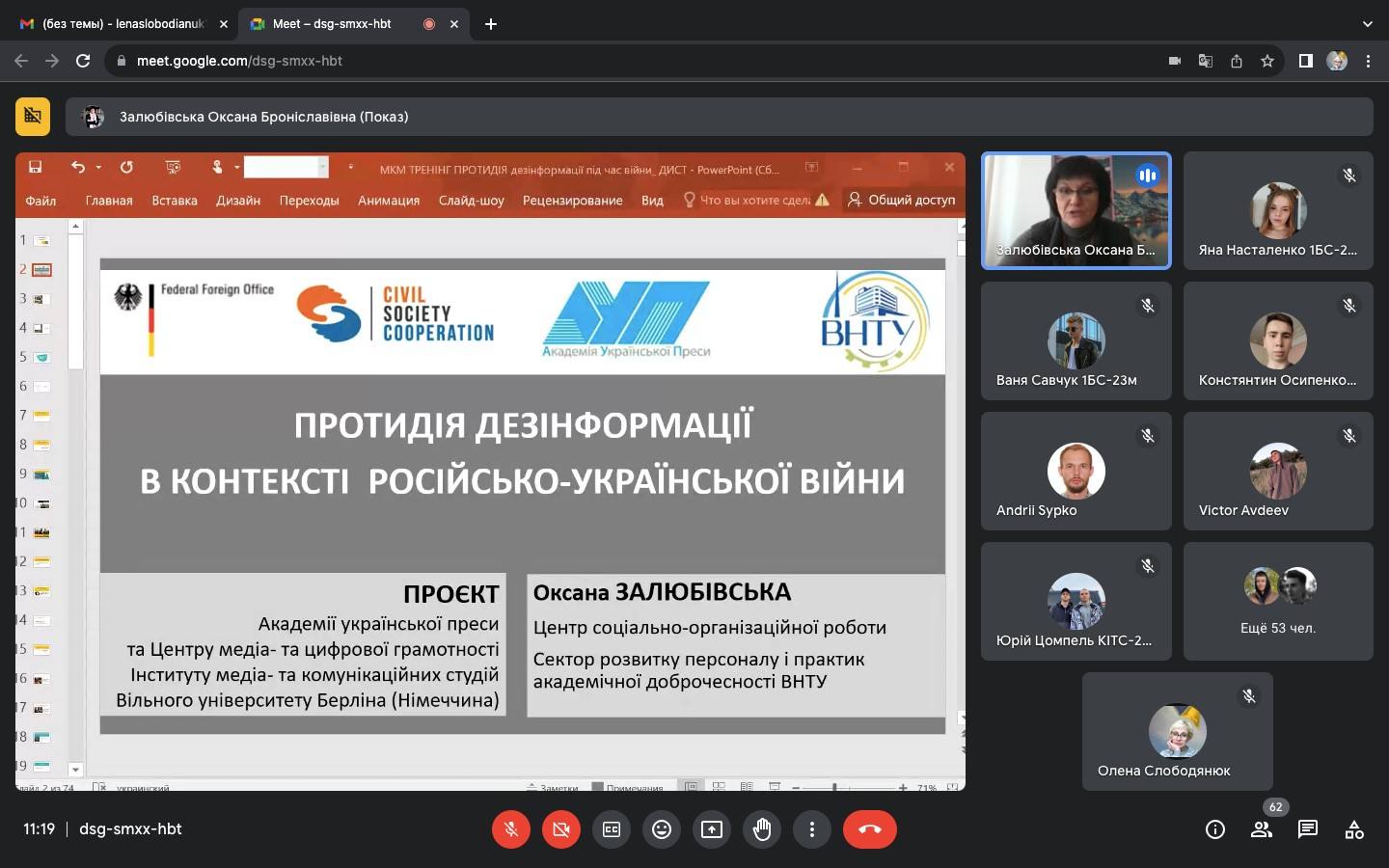Click the meet.google.com address bar
This screenshot has width=1389, height=868.
[x=637, y=61]
